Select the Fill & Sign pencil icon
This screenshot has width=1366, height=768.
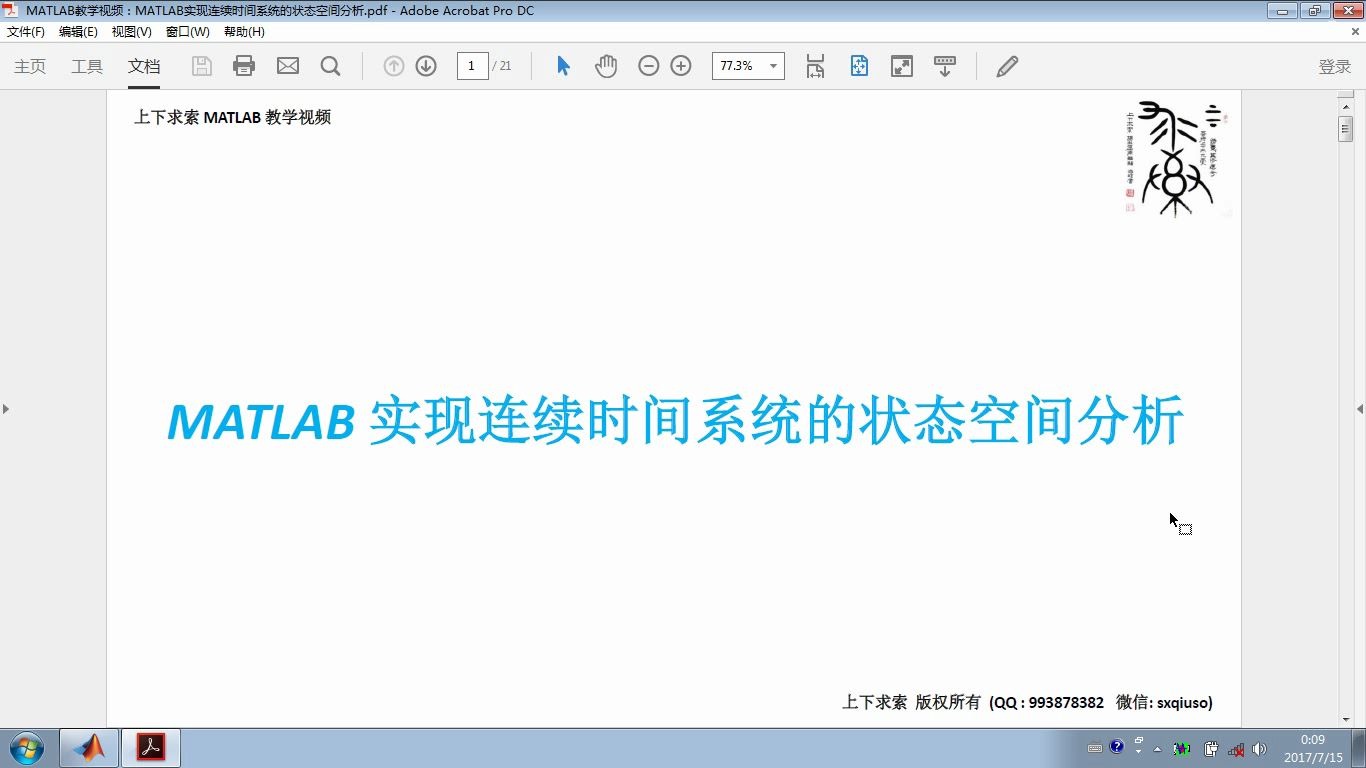(x=1007, y=65)
